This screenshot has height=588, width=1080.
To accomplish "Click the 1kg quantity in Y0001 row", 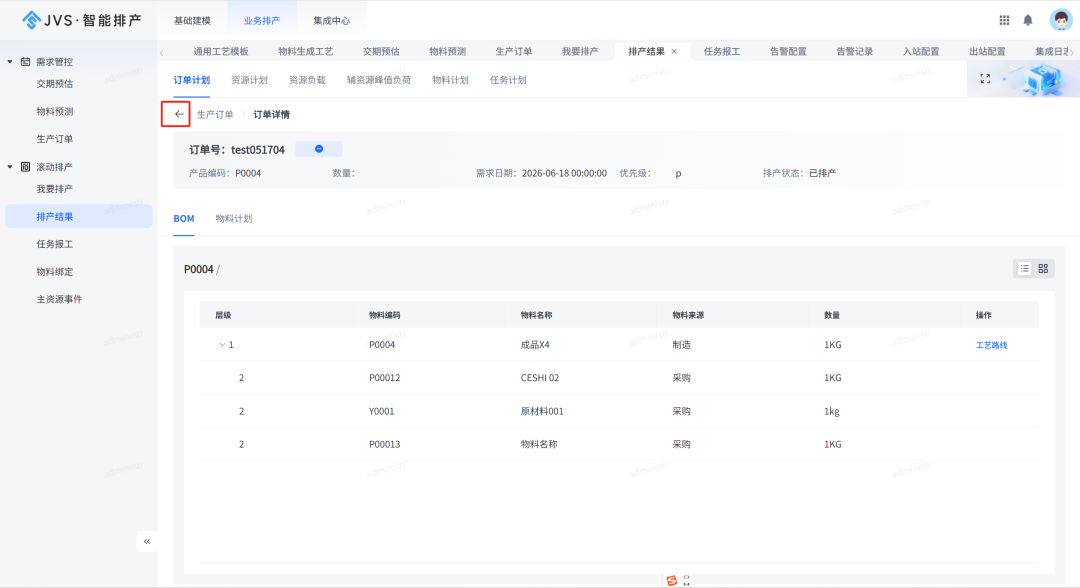I will coord(832,411).
